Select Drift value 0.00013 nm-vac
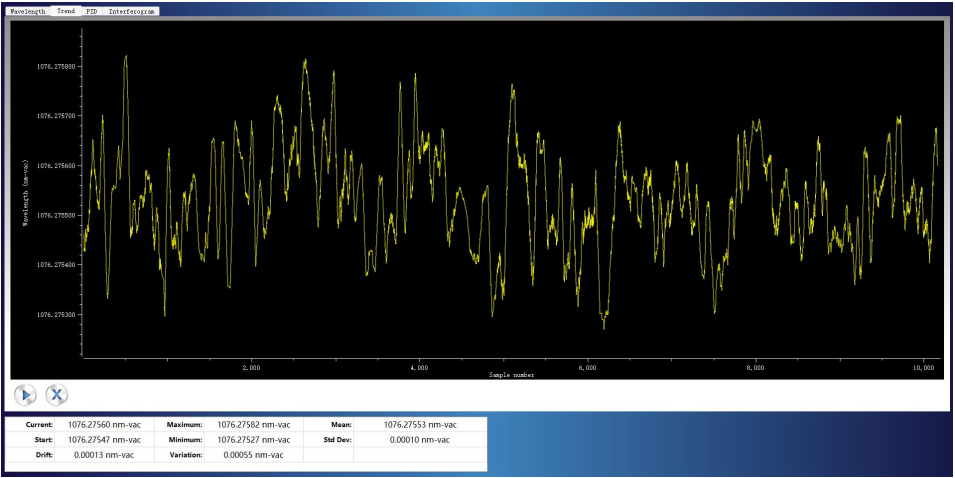 tap(104, 454)
